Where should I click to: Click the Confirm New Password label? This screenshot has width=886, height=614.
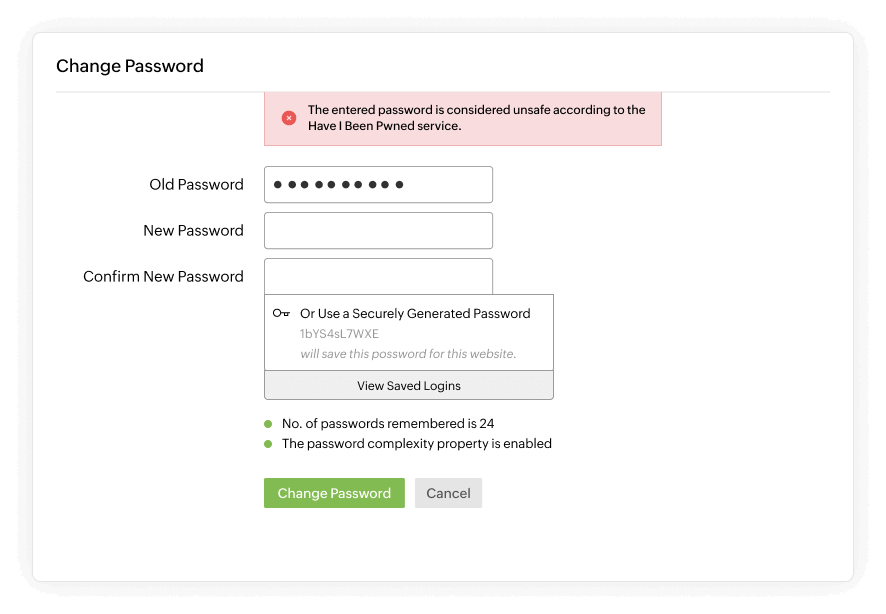163,276
